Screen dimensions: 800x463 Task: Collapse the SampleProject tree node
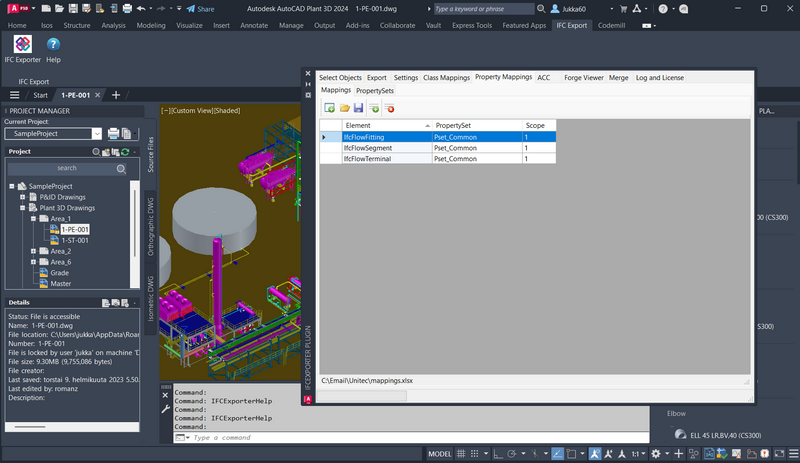[12, 186]
